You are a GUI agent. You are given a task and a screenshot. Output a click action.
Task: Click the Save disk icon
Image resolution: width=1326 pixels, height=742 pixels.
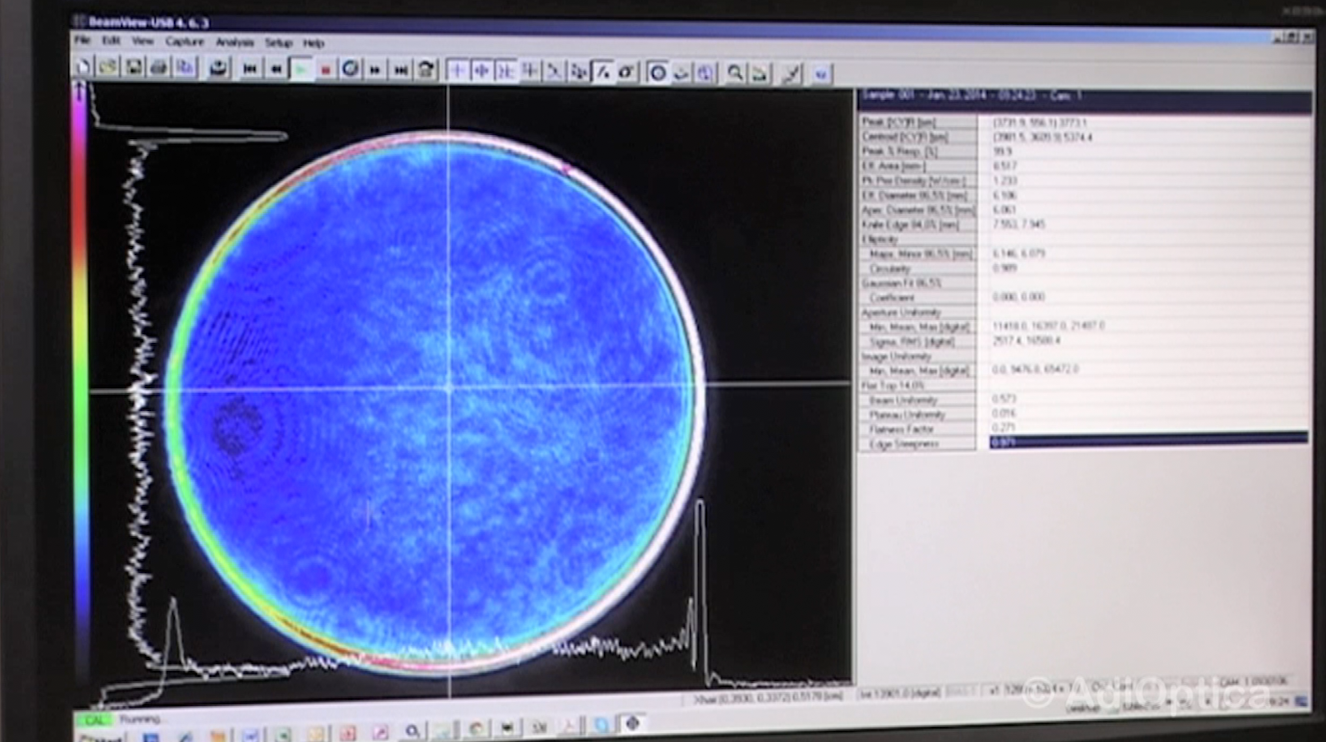click(x=133, y=67)
